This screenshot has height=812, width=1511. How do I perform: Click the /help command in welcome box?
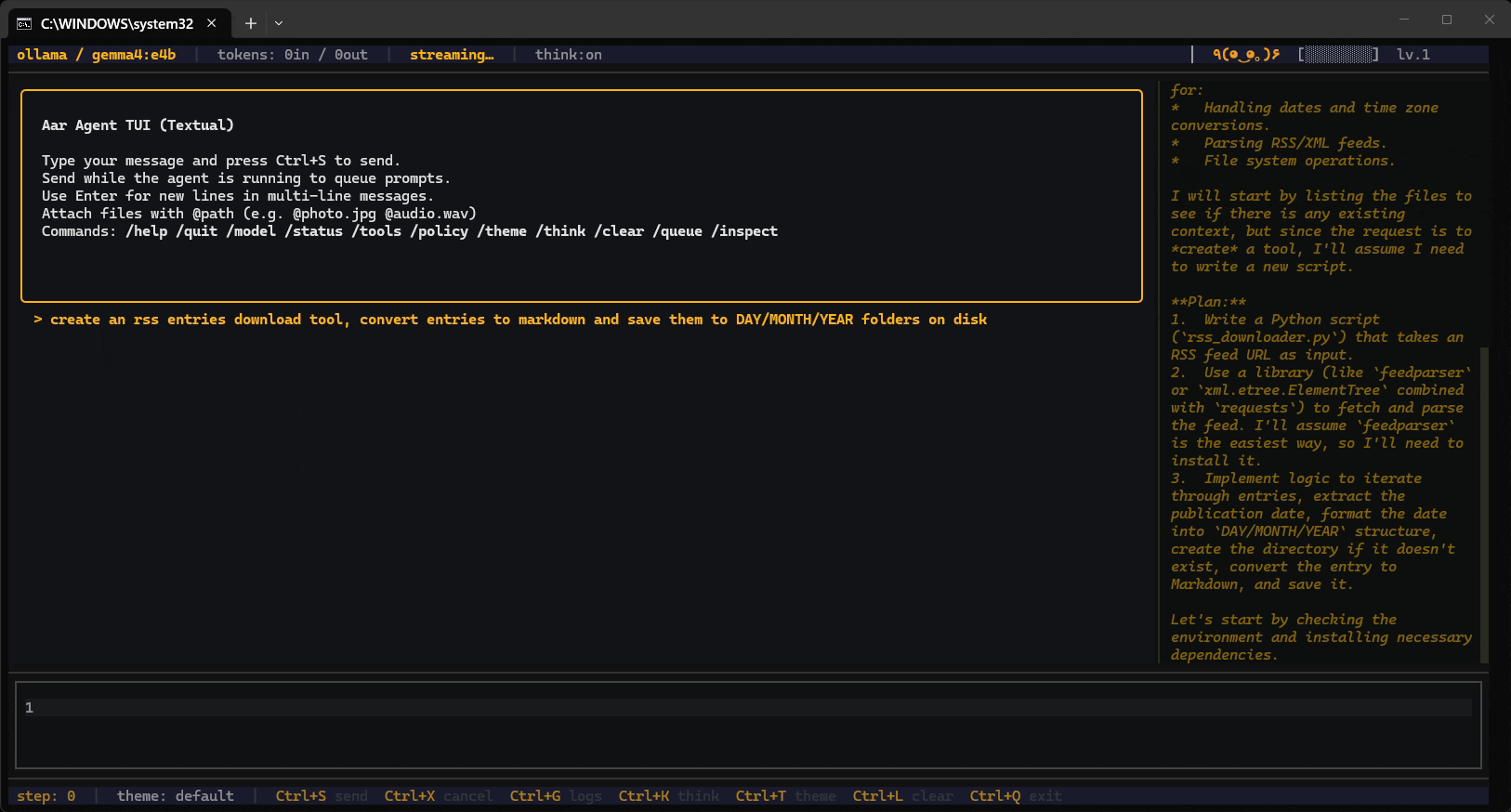tap(147, 231)
